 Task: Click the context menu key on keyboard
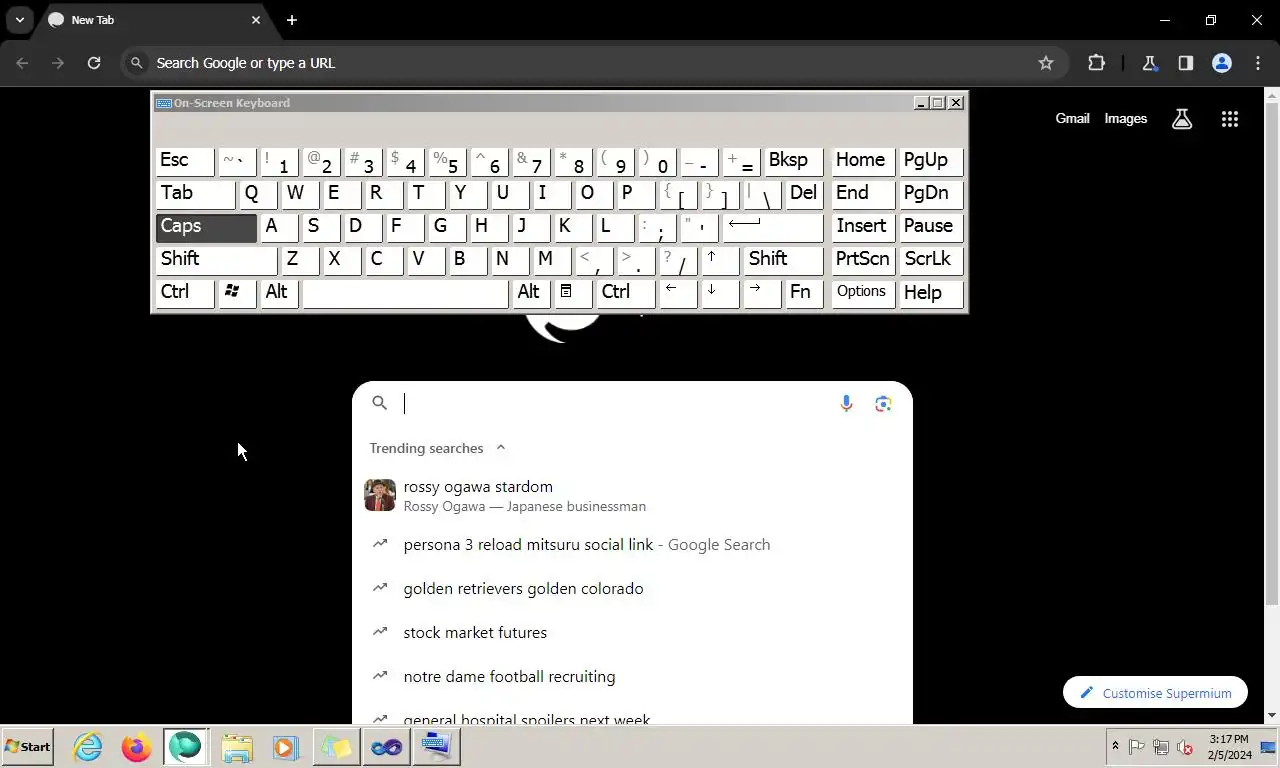573,292
